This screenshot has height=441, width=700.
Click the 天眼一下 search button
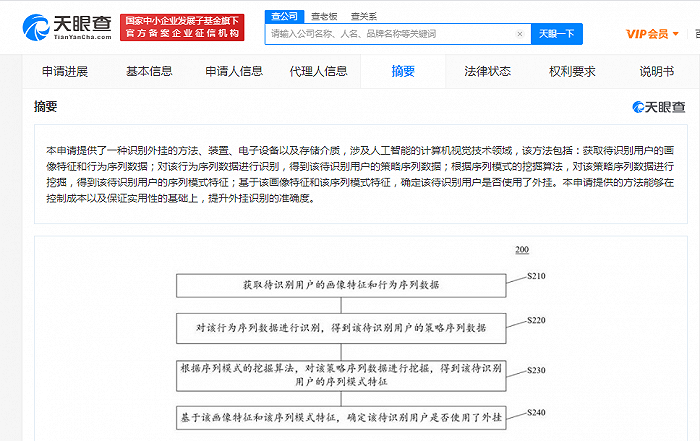tap(557, 34)
